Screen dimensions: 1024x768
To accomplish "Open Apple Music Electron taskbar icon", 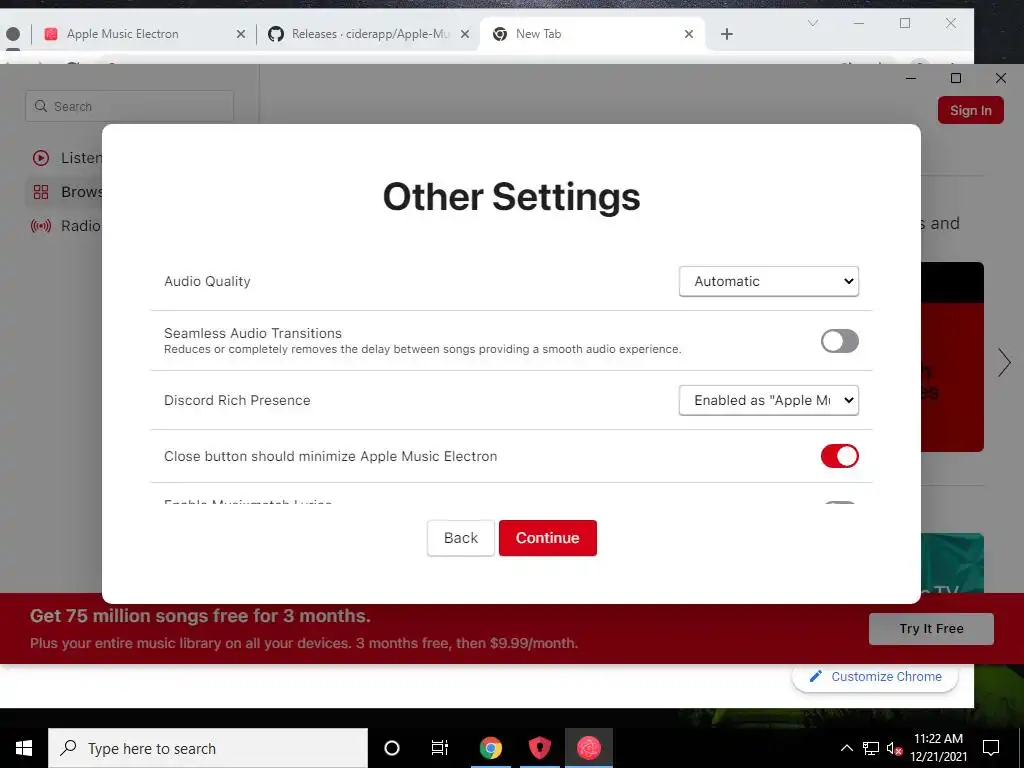I will [588, 748].
